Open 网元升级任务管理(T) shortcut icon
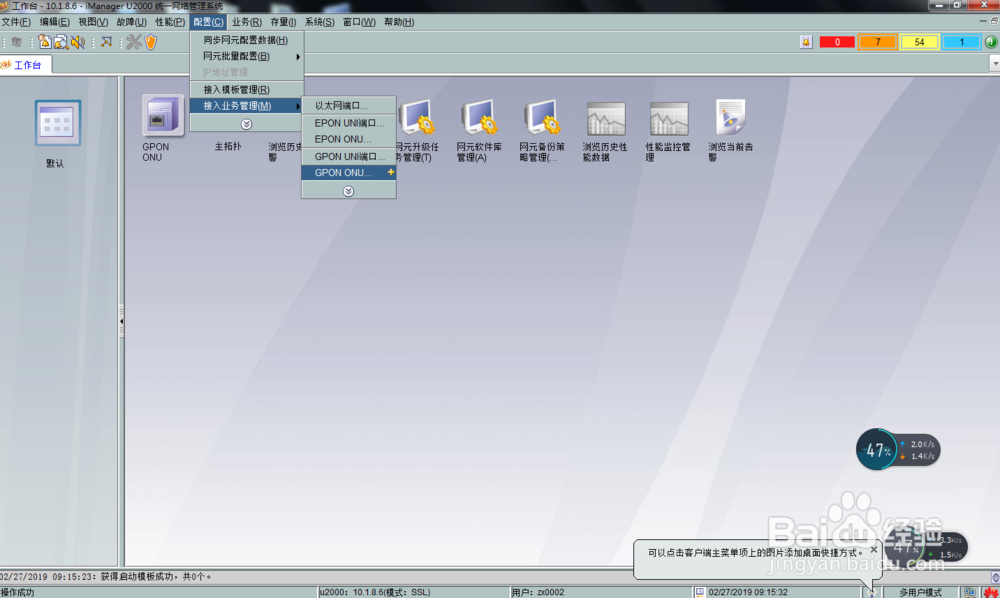Screen dimensions: 1000x598 tap(418, 117)
